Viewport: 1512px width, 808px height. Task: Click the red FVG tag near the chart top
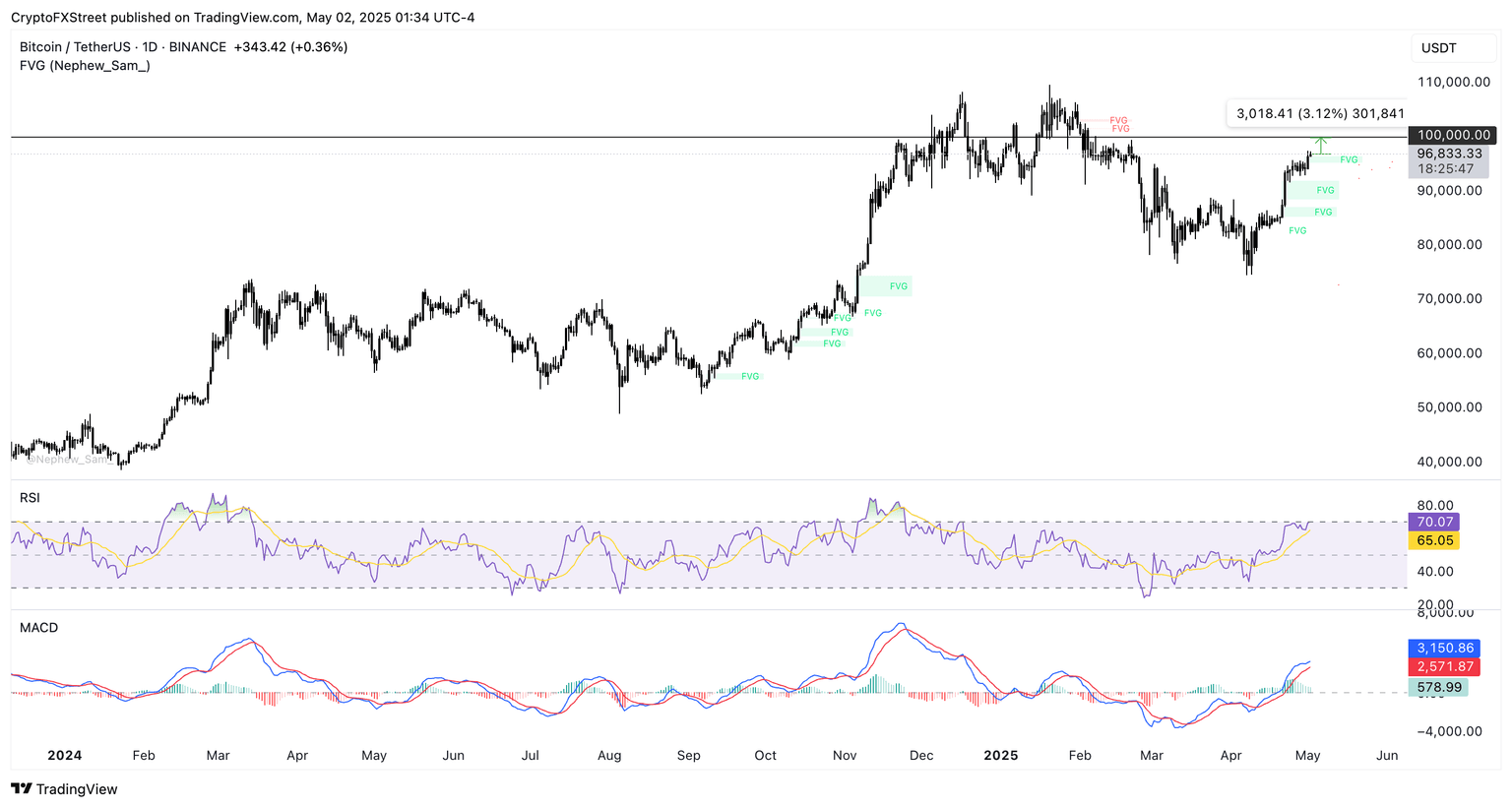tap(1119, 121)
